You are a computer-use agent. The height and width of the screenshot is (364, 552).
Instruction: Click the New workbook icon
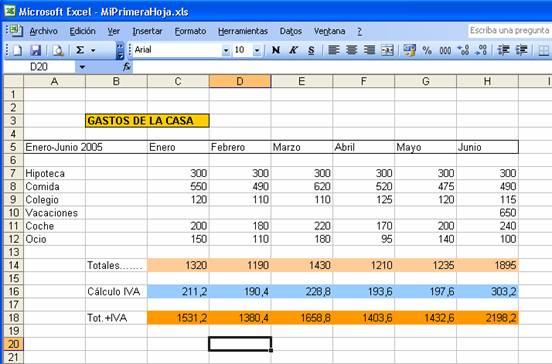click(17, 50)
